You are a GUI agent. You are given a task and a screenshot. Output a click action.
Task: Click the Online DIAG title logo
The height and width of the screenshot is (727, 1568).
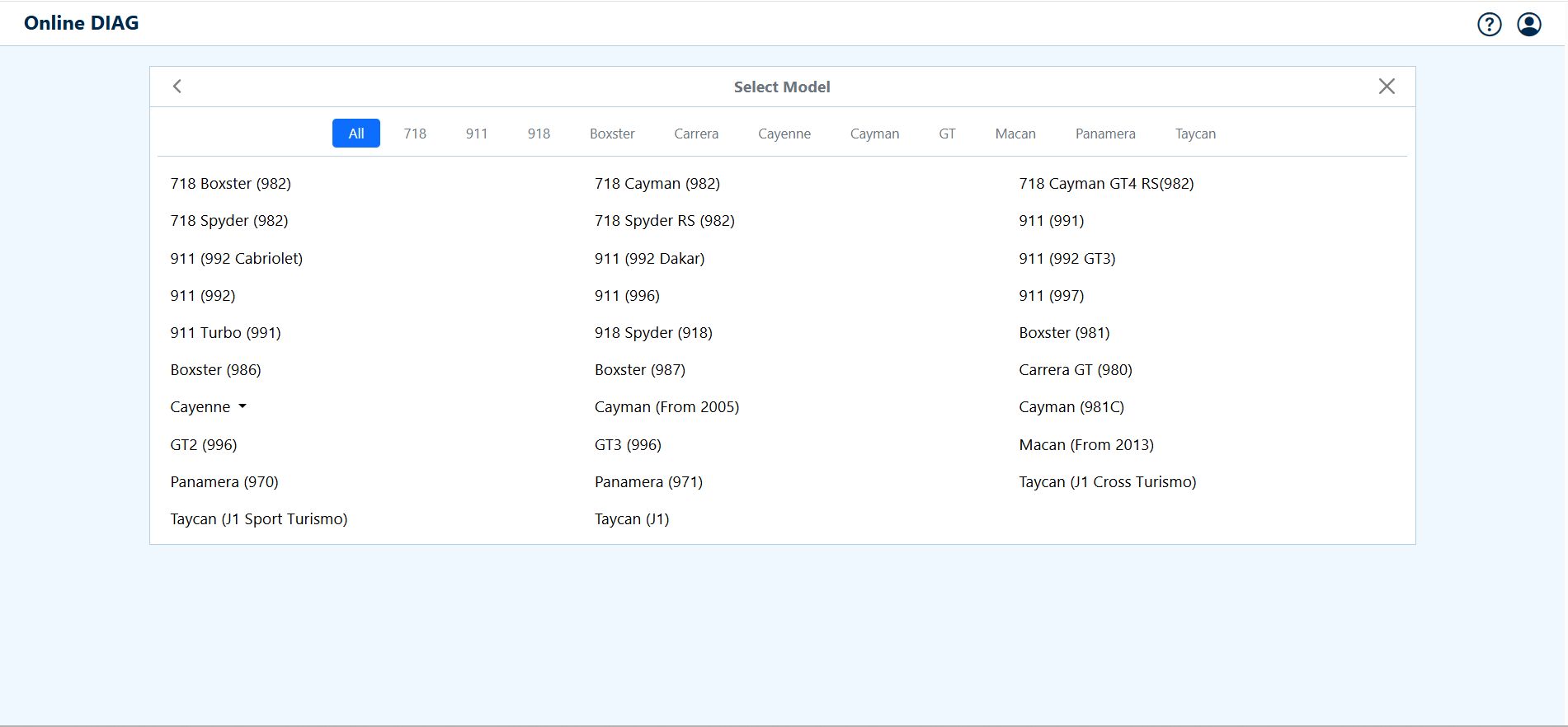click(x=82, y=23)
